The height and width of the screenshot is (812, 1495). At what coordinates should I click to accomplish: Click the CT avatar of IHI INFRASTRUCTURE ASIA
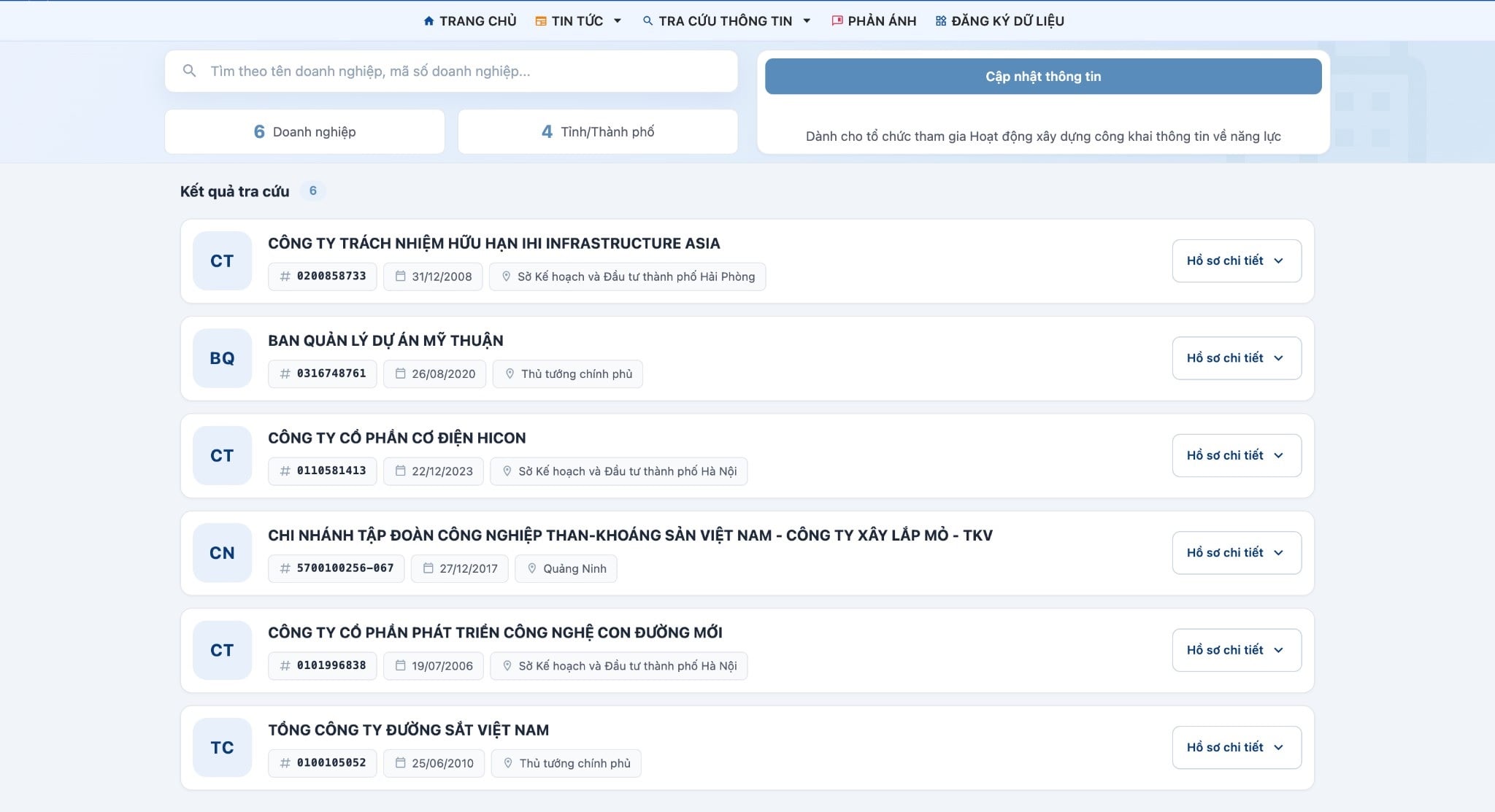coord(222,261)
